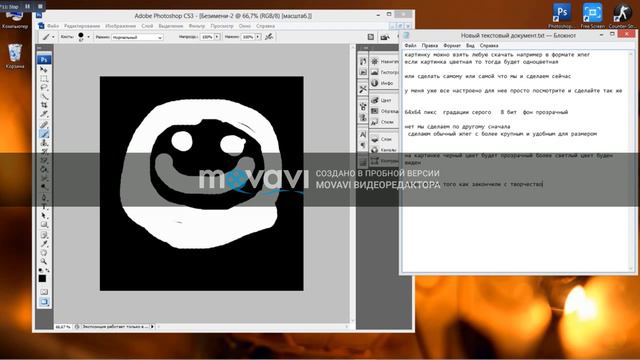Select the Magic Wand tool
Image resolution: width=640 pixels, height=360 pixels.
(x=44, y=96)
